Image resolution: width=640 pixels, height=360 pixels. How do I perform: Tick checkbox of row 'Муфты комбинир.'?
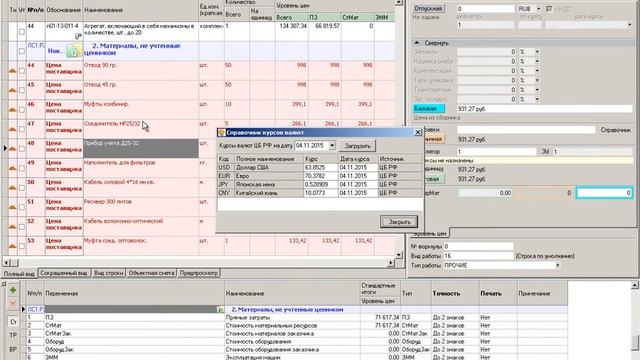(22, 110)
